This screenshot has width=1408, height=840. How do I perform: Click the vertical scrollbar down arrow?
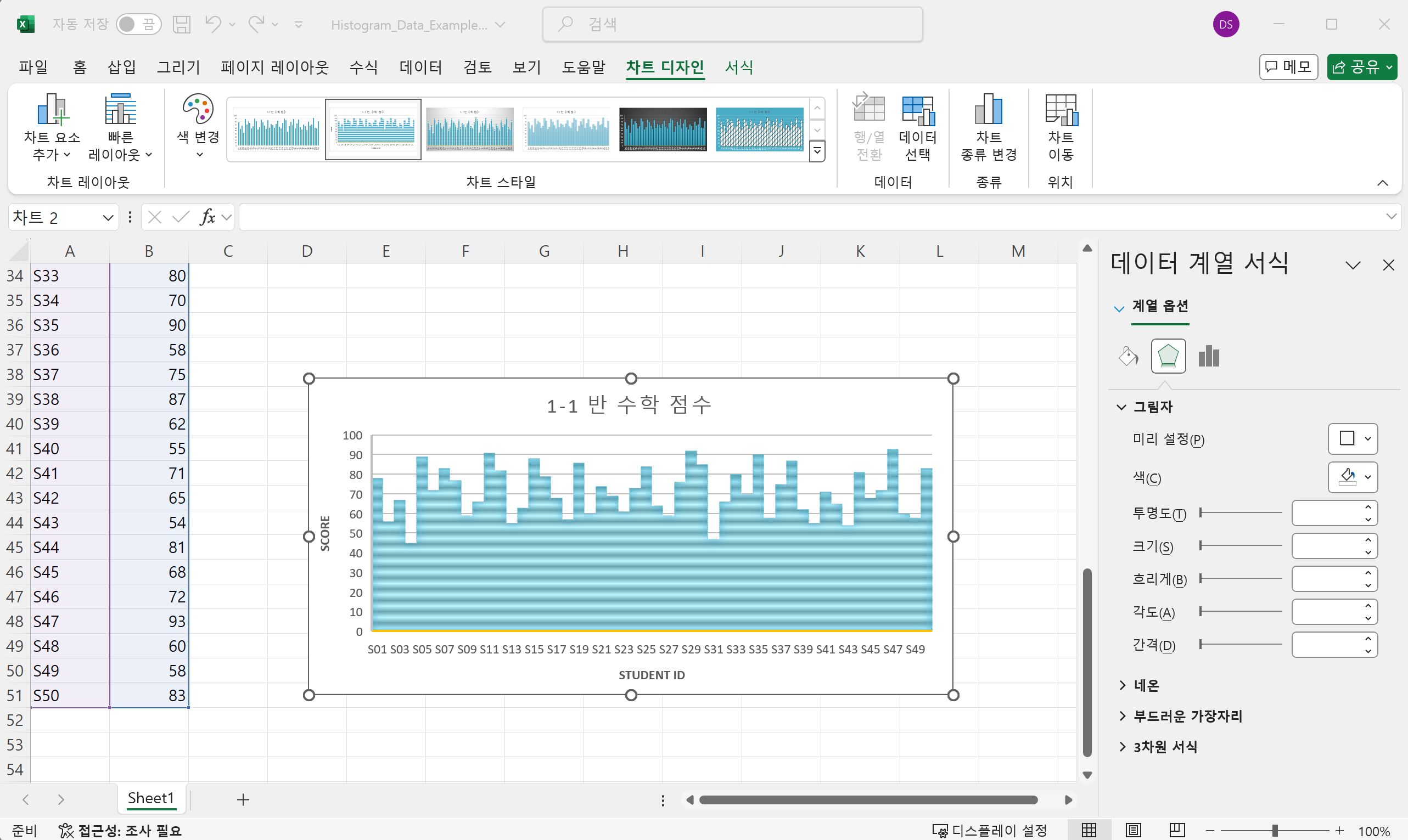(1087, 775)
